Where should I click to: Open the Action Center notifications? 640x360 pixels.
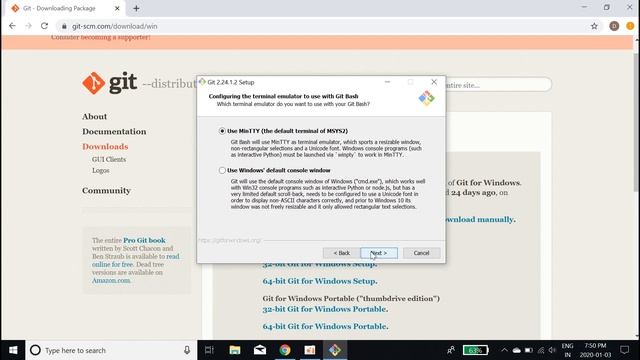click(624, 350)
